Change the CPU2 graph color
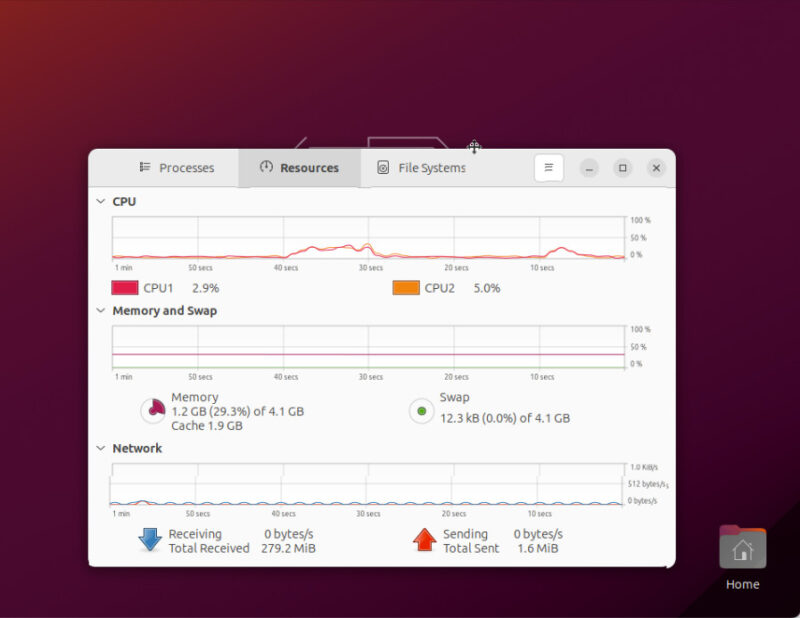 [407, 288]
